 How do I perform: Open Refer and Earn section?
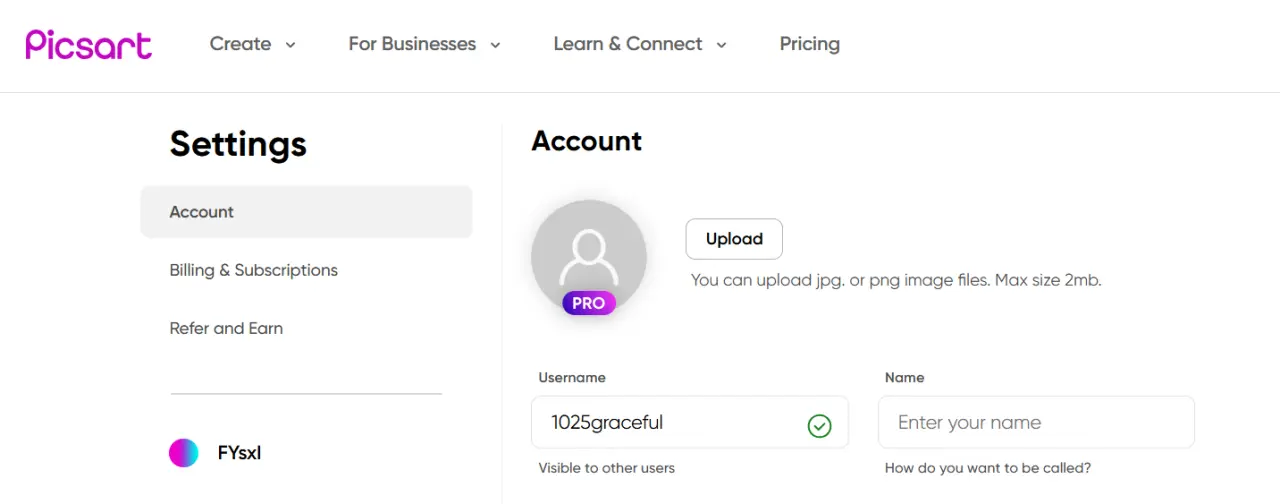226,328
